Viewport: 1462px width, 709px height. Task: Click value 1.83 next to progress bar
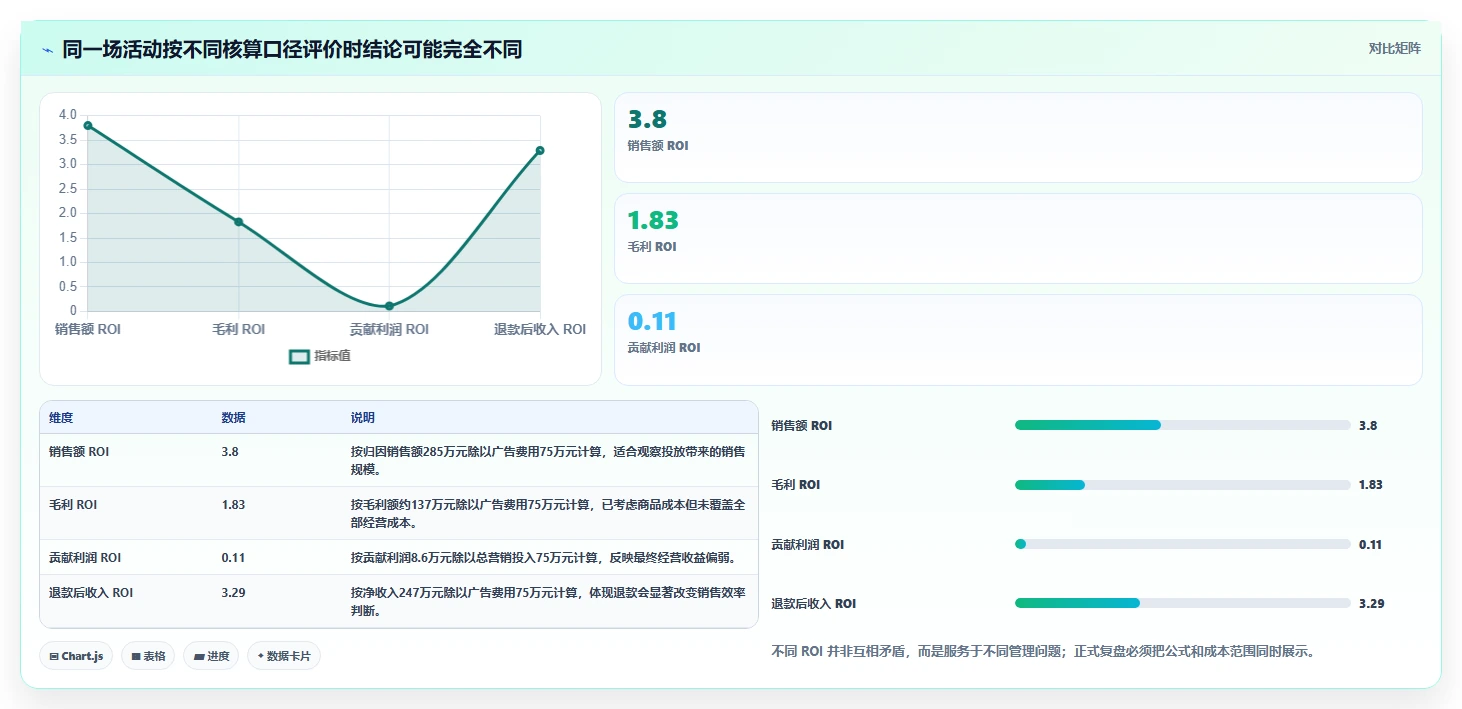[x=1370, y=485]
